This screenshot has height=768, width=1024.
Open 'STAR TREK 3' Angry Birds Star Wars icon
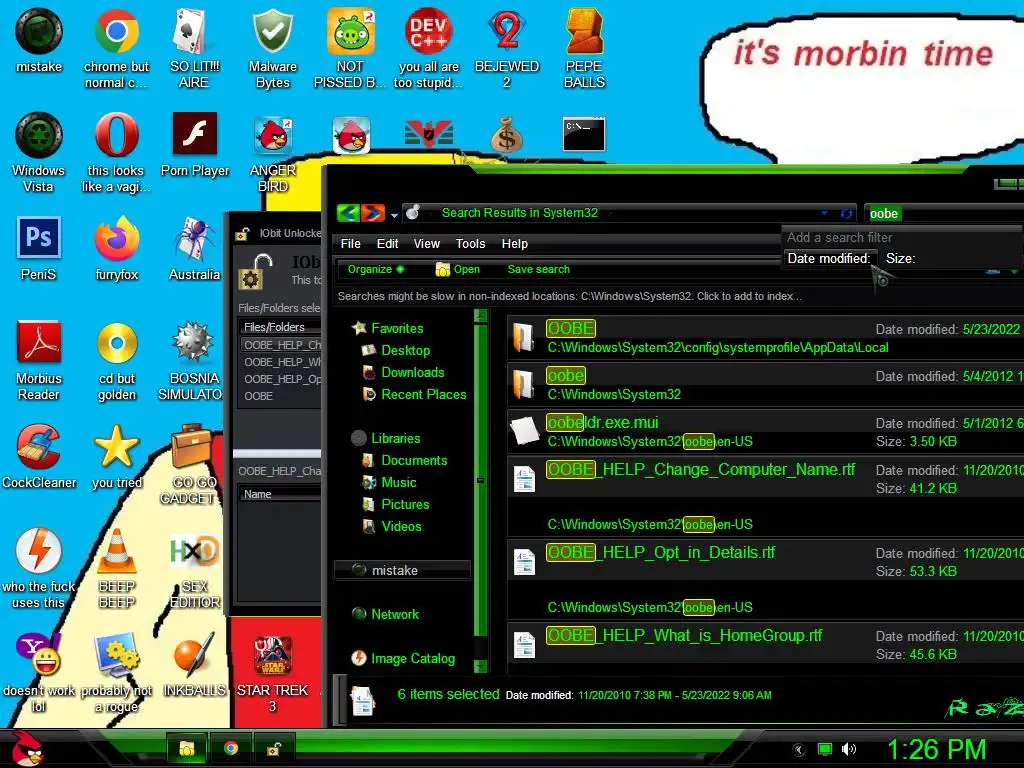click(272, 673)
